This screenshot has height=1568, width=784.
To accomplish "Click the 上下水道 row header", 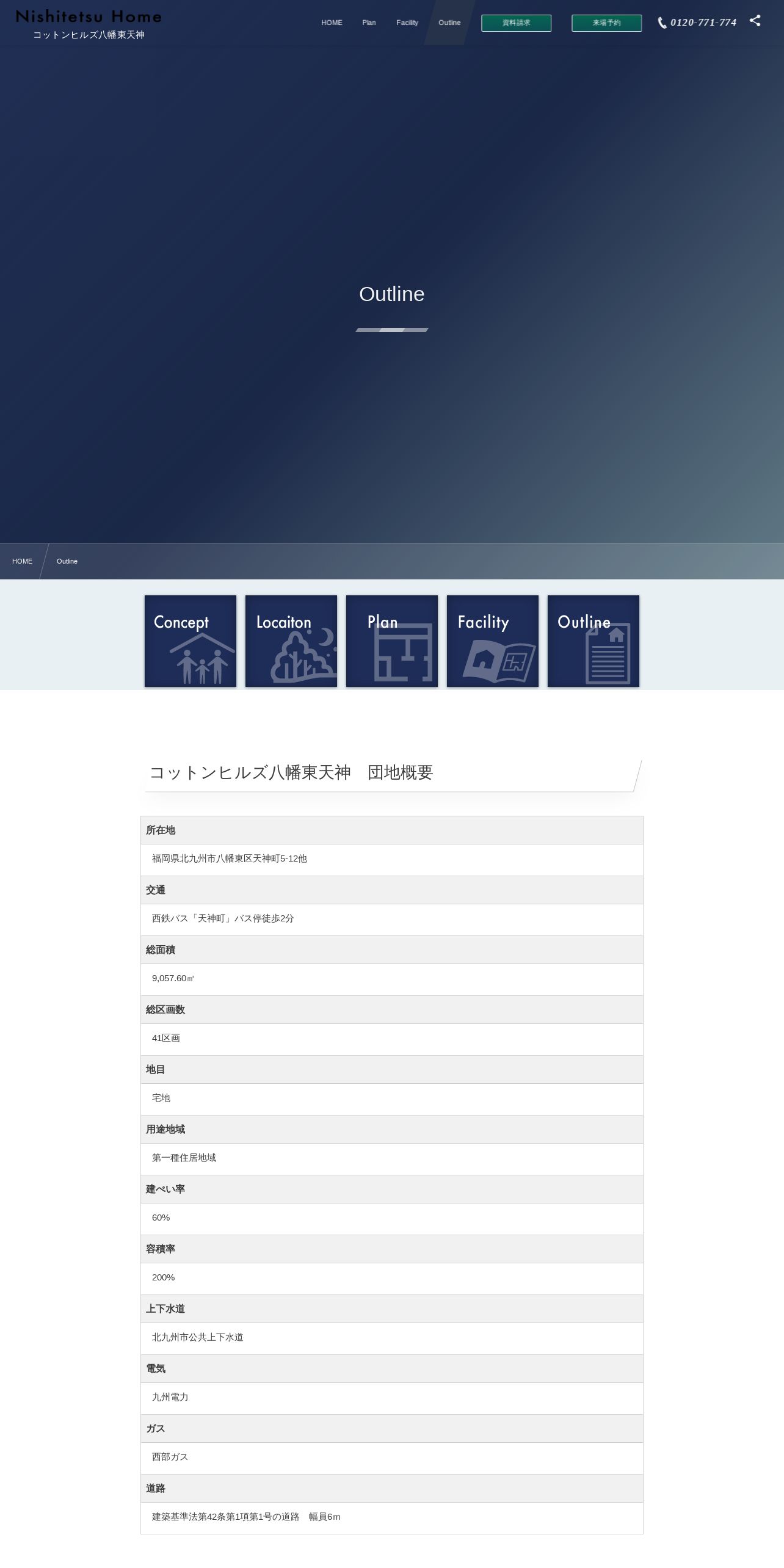I will (392, 1309).
